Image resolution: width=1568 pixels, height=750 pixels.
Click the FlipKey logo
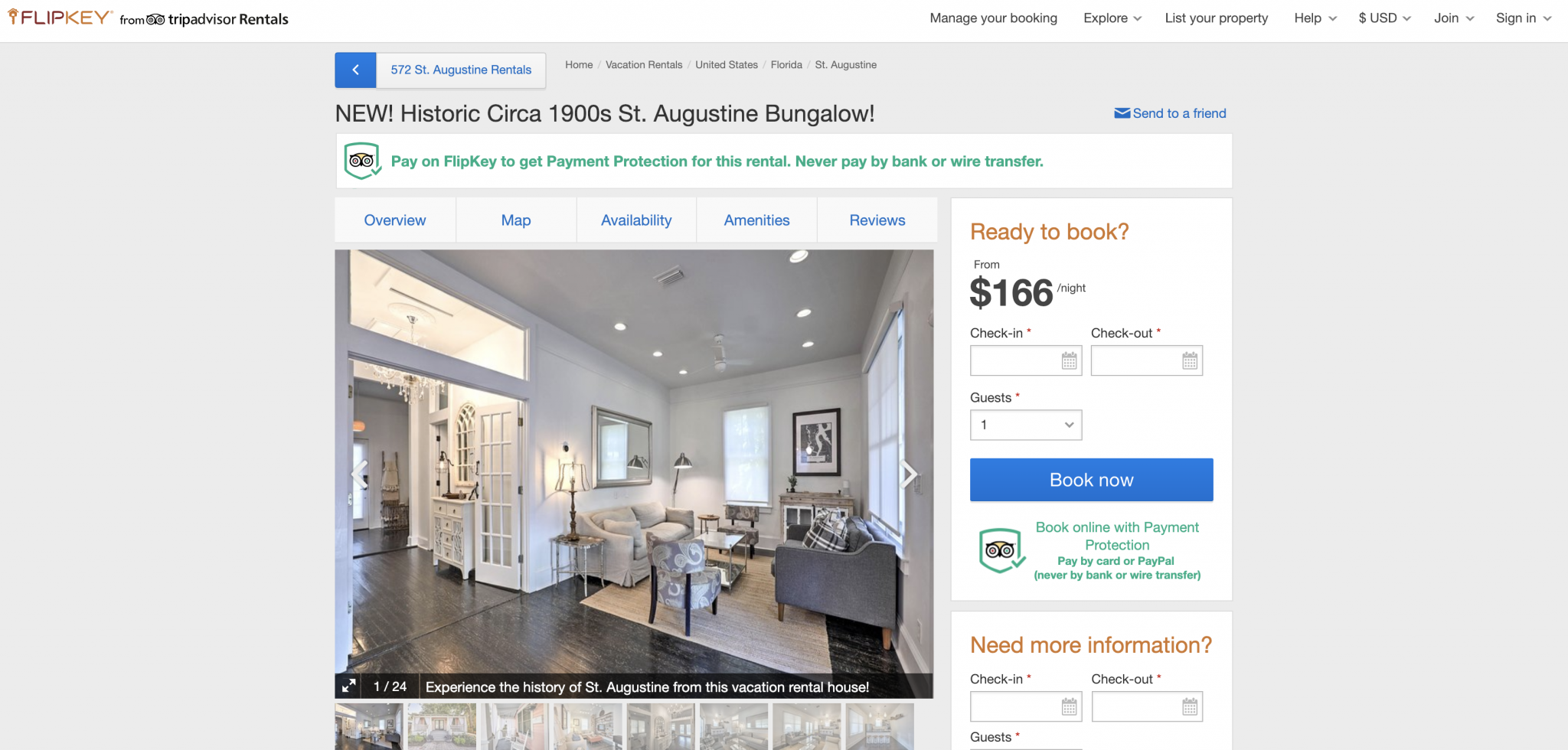click(60, 18)
